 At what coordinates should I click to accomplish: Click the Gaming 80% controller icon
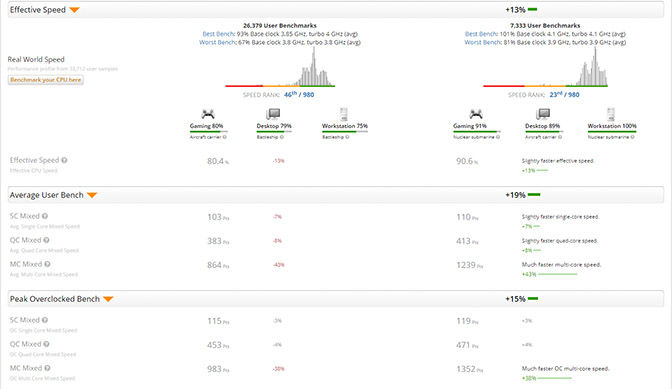tap(208, 114)
